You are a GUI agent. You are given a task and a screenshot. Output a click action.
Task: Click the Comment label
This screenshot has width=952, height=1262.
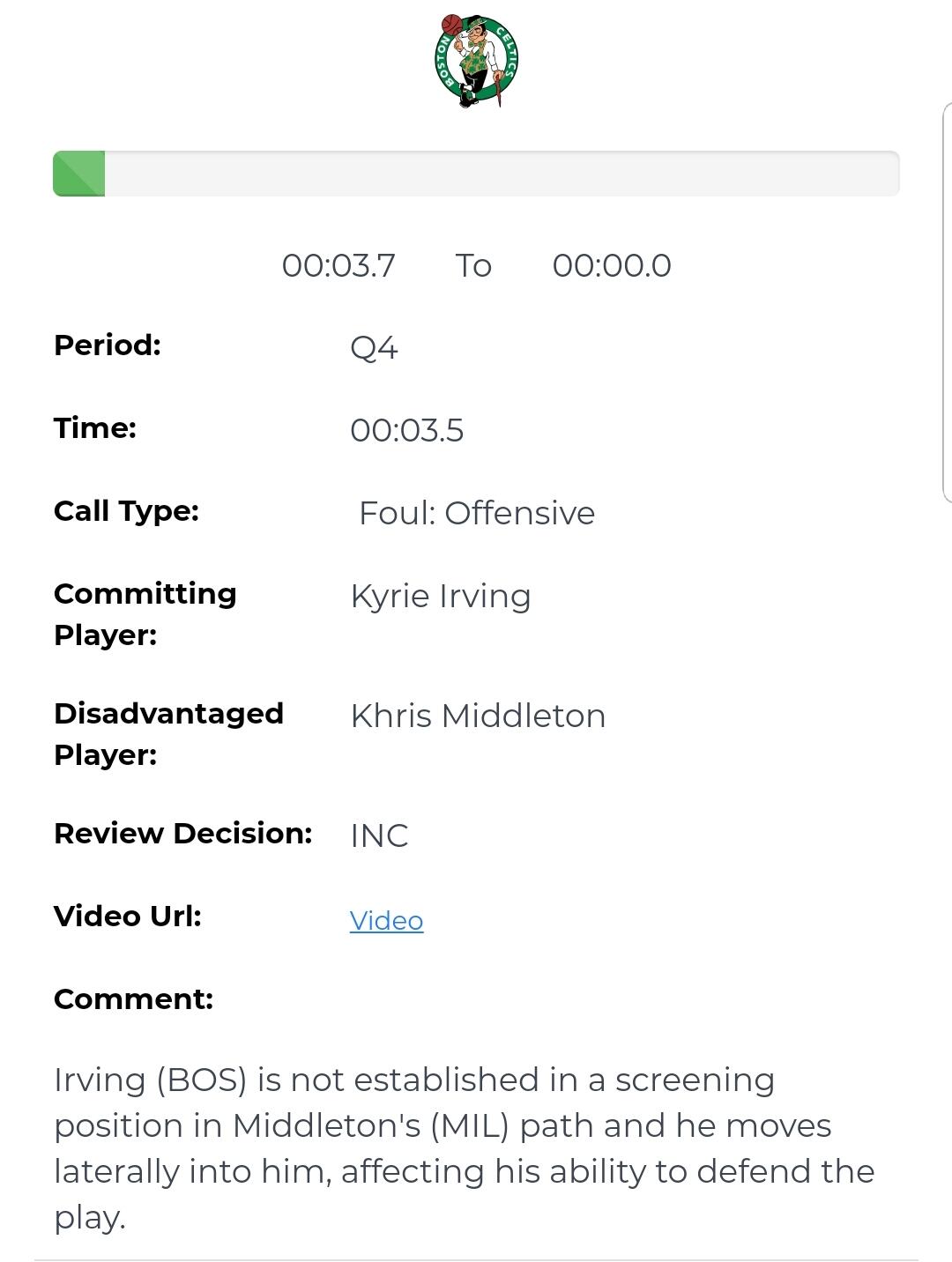[133, 999]
